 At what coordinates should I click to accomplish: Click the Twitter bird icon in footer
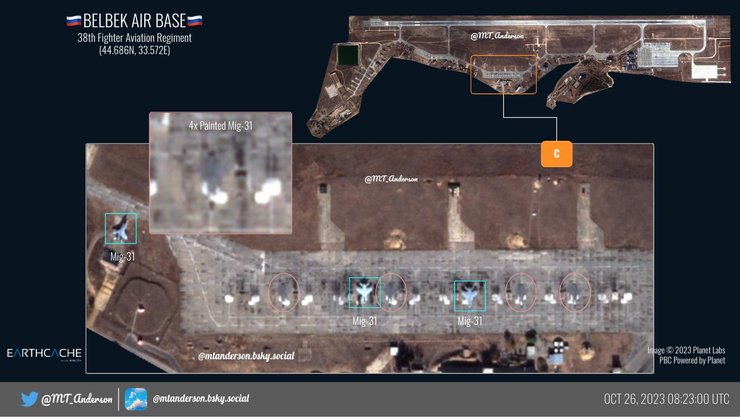(30, 398)
